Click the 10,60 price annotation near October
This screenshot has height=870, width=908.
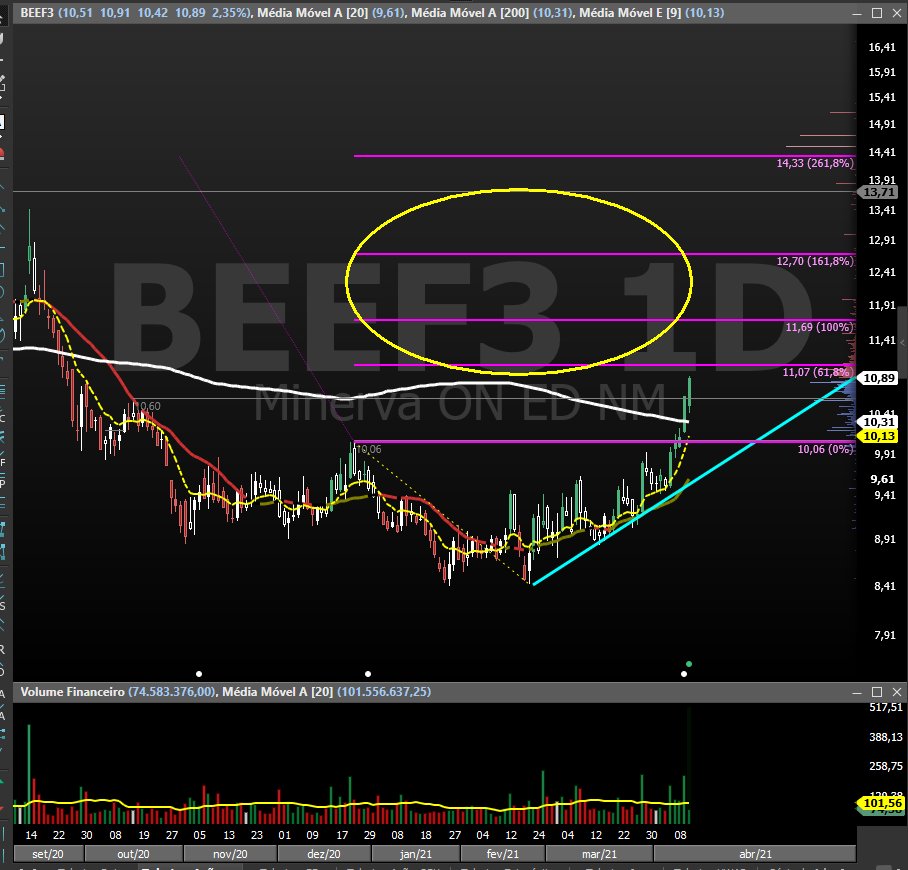149,406
